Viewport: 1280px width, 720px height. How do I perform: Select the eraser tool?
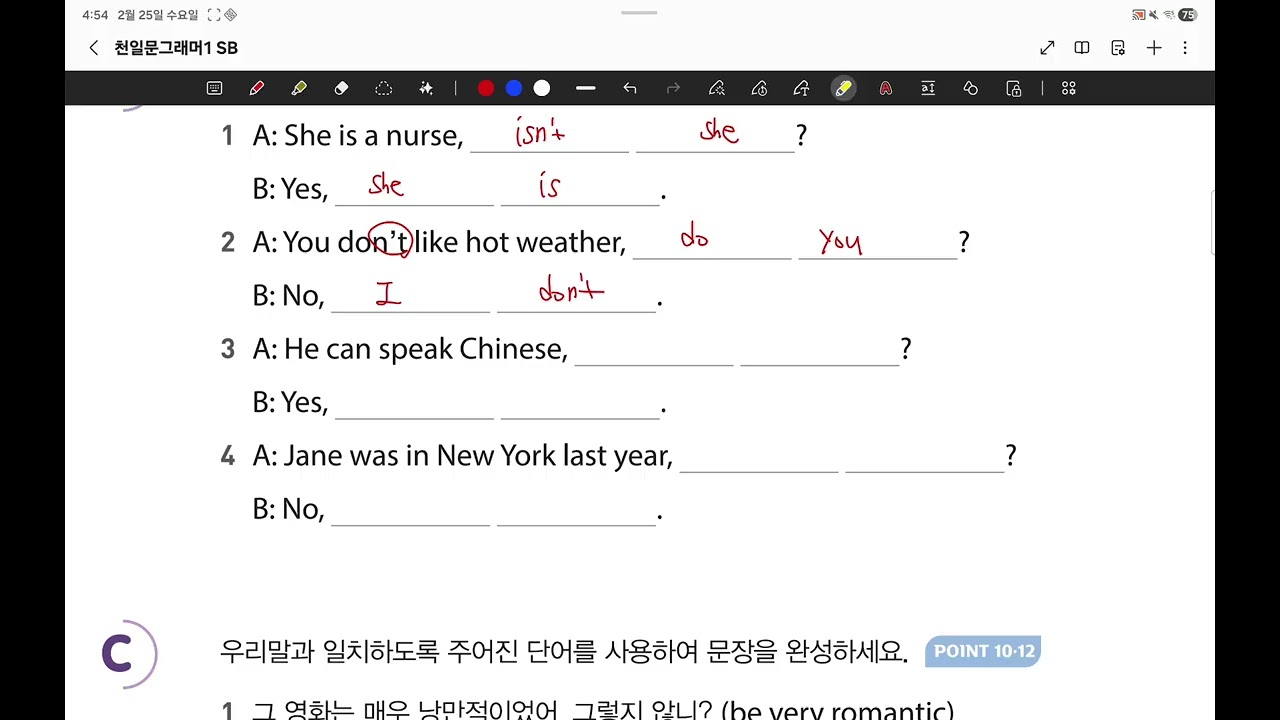point(341,89)
